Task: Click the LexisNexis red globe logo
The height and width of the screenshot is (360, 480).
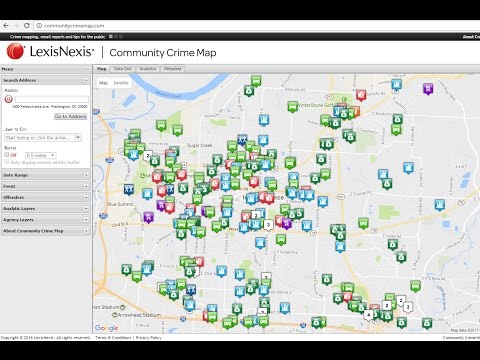Action: 15,51
